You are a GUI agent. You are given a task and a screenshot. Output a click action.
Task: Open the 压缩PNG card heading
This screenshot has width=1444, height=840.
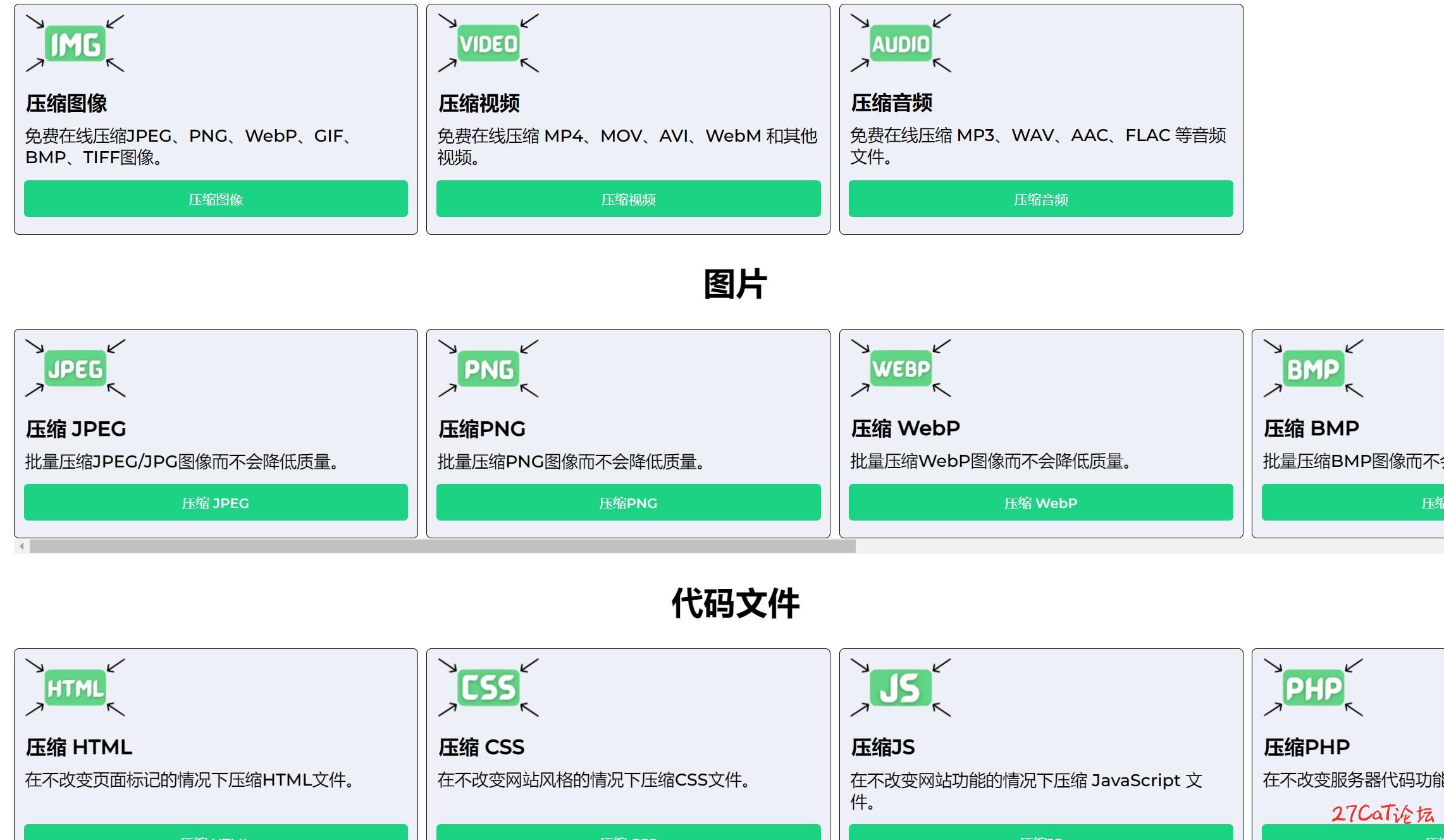coord(481,429)
